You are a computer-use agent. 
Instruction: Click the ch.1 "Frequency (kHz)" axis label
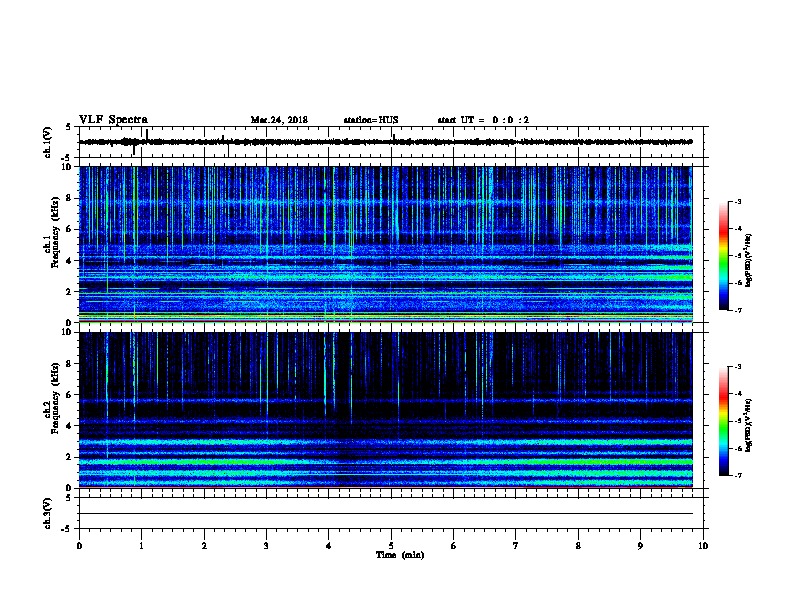click(55, 232)
